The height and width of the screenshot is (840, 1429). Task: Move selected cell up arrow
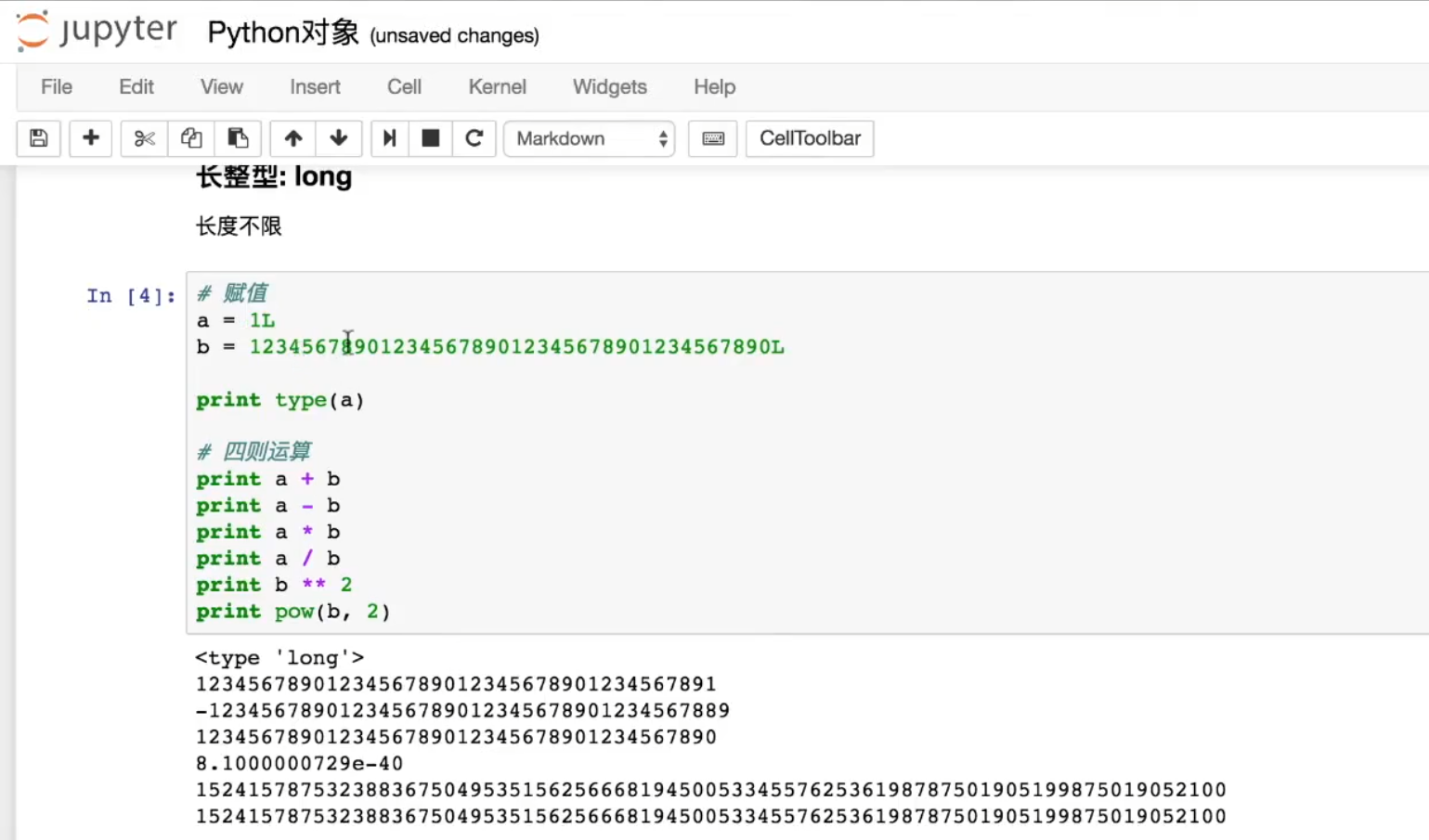click(x=293, y=138)
